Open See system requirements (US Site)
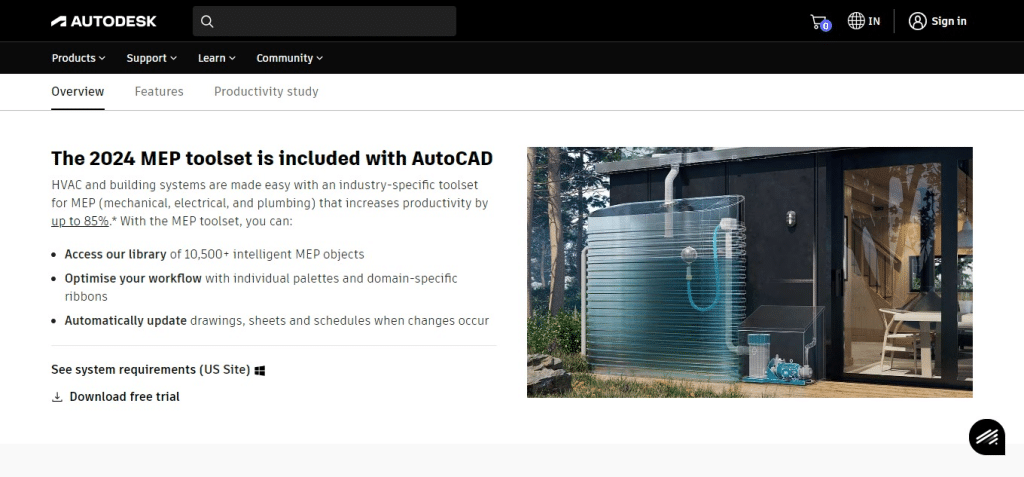This screenshot has width=1024, height=477. pyautogui.click(x=151, y=370)
